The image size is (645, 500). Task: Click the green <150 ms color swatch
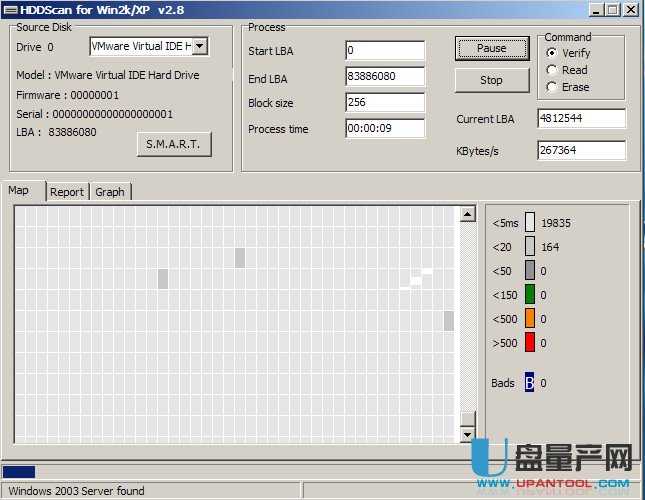[x=530, y=294]
